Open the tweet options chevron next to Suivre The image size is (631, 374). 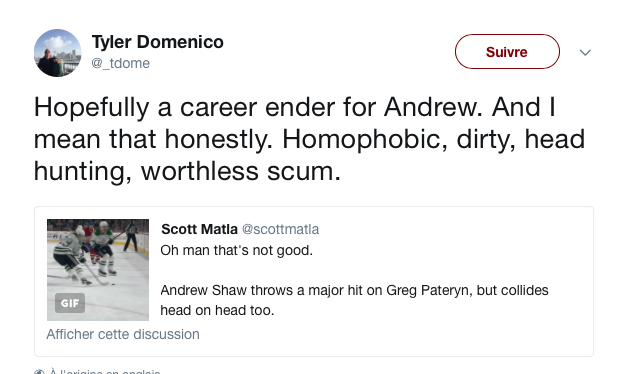point(585,52)
